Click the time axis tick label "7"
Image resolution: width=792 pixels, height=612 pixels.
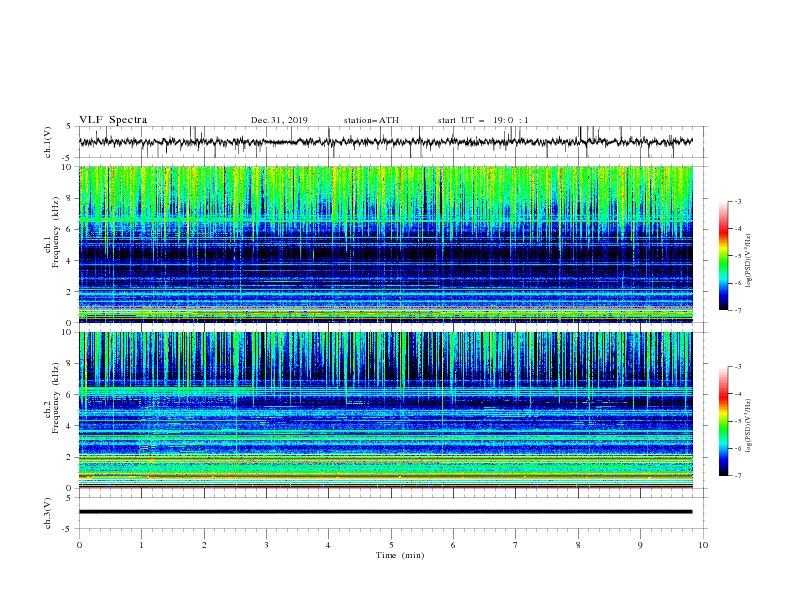click(516, 545)
